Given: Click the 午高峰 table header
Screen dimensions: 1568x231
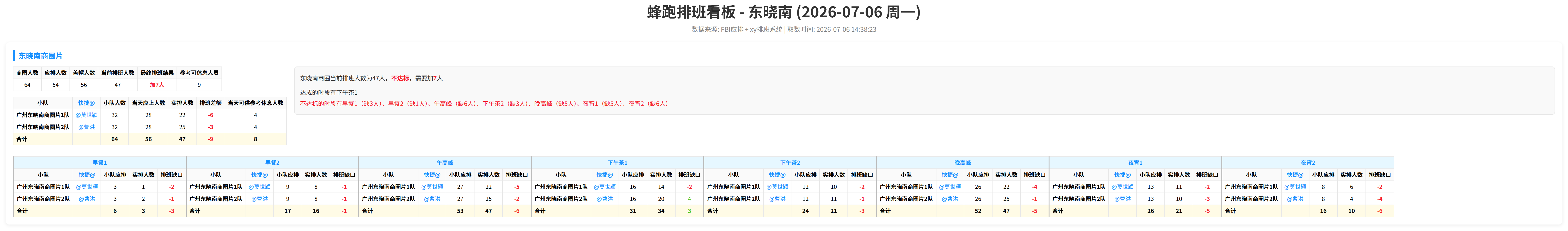Looking at the screenshot, I should (445, 163).
